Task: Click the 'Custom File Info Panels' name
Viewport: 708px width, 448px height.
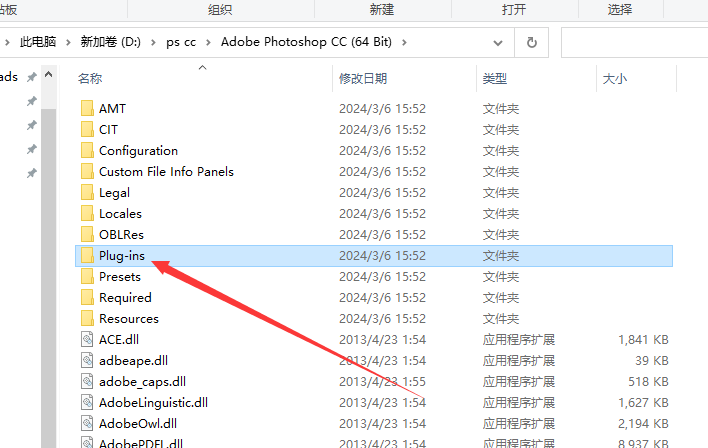Action: [166, 172]
